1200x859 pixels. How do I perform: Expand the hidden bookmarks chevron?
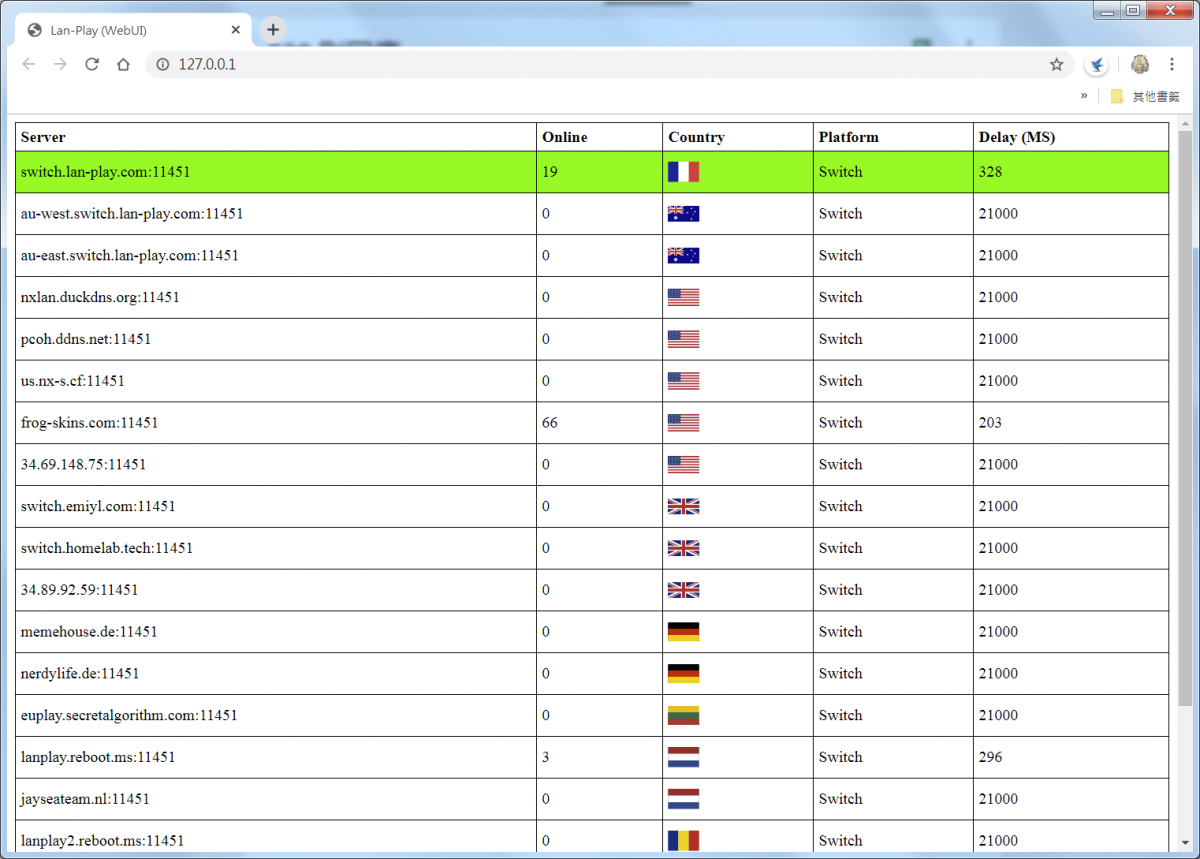point(1084,96)
